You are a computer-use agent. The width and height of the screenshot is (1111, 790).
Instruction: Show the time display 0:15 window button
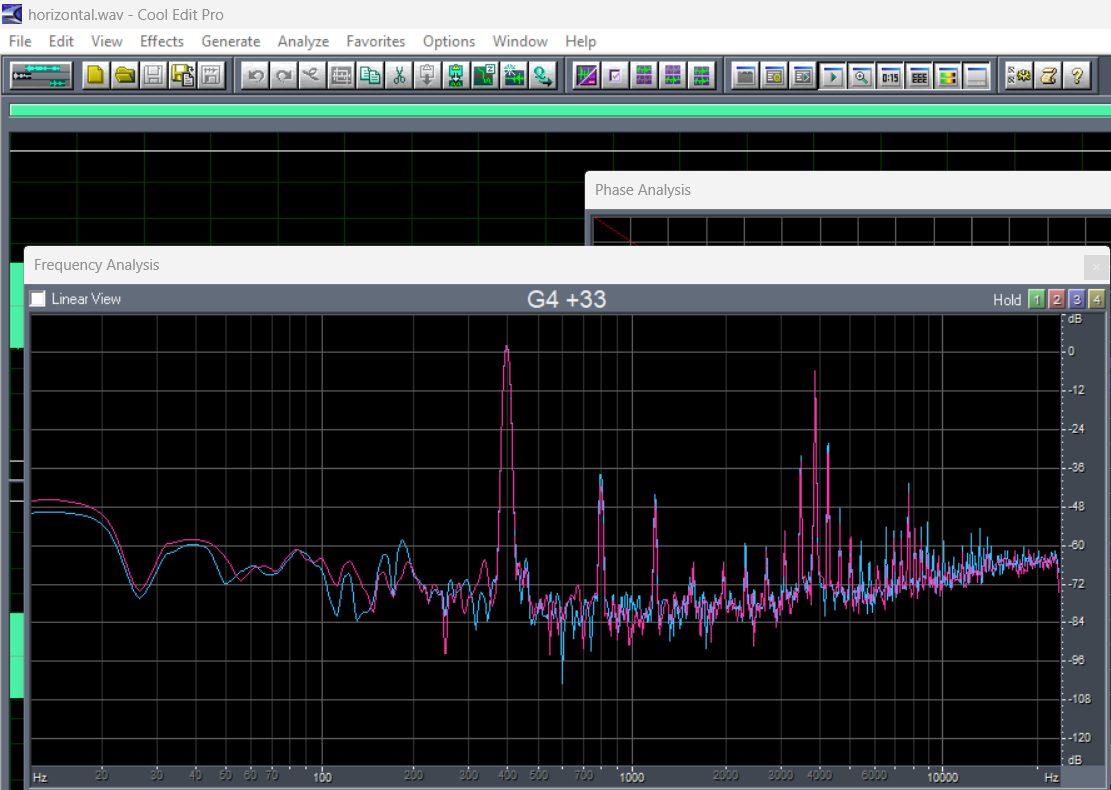(889, 76)
